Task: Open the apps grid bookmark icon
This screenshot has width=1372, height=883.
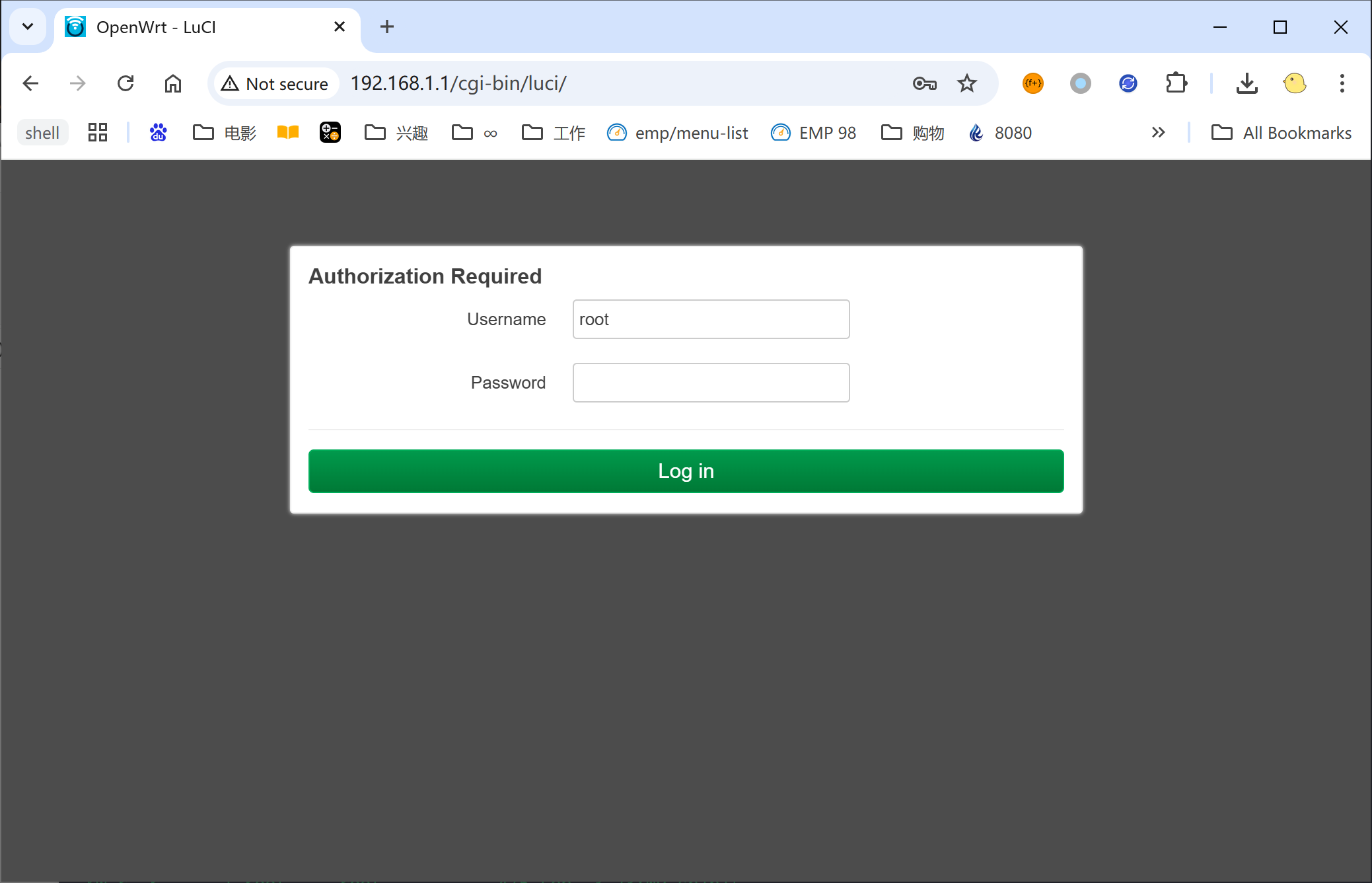Action: pos(98,133)
